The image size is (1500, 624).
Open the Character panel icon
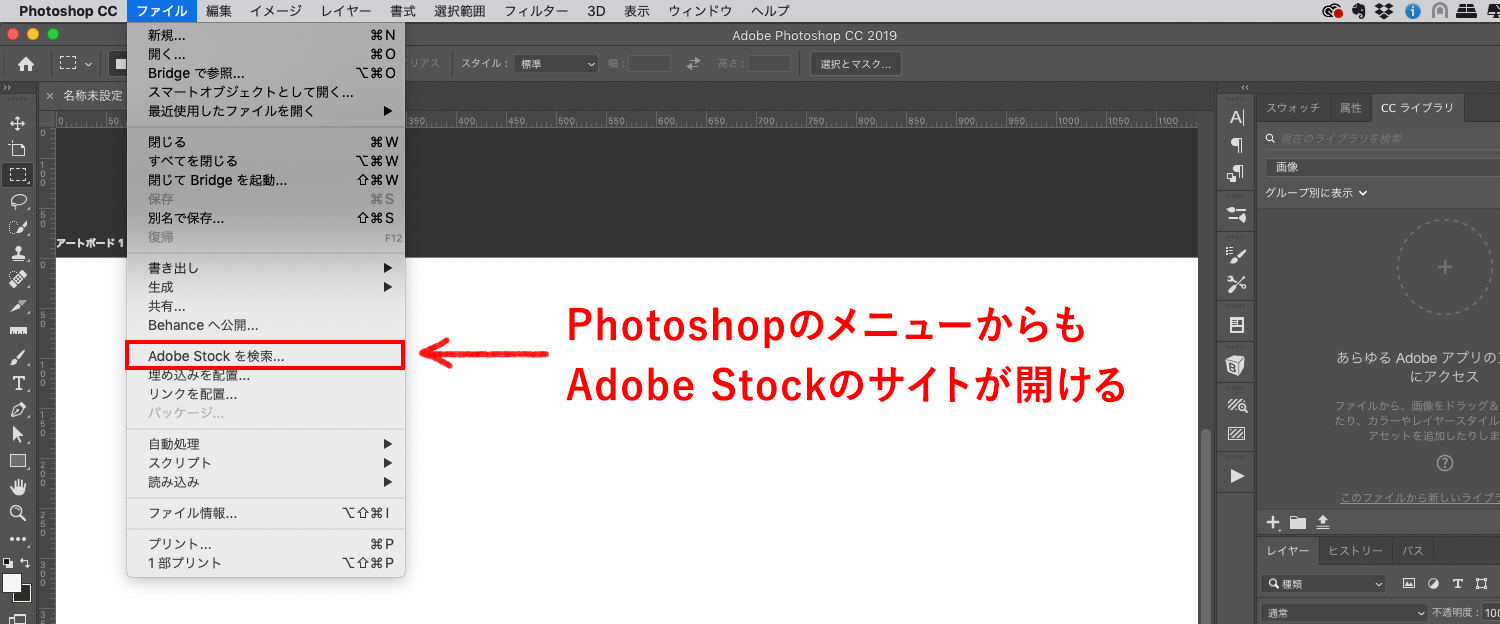tap(1237, 118)
